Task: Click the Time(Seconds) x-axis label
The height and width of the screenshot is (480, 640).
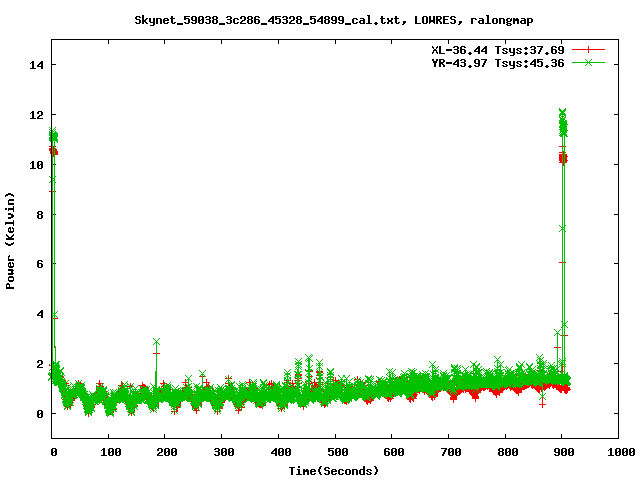Action: [x=334, y=471]
